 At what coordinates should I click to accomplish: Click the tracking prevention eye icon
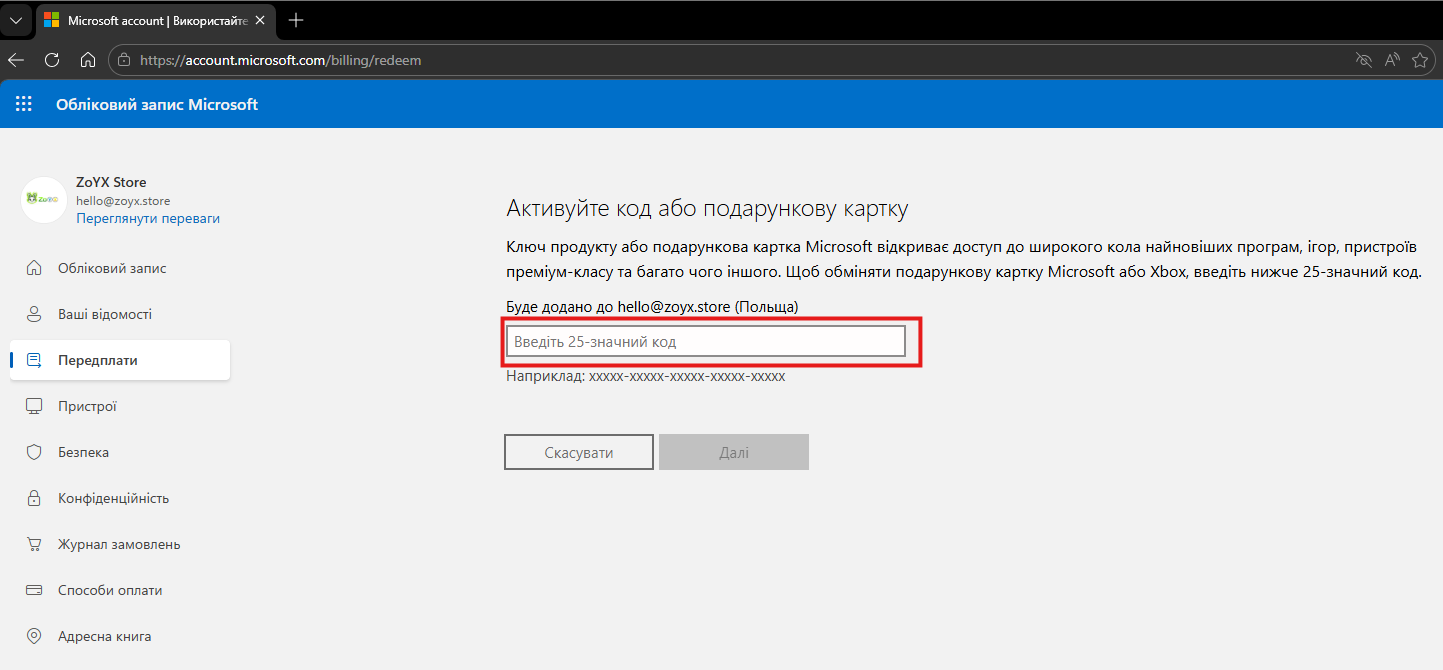click(x=1363, y=60)
